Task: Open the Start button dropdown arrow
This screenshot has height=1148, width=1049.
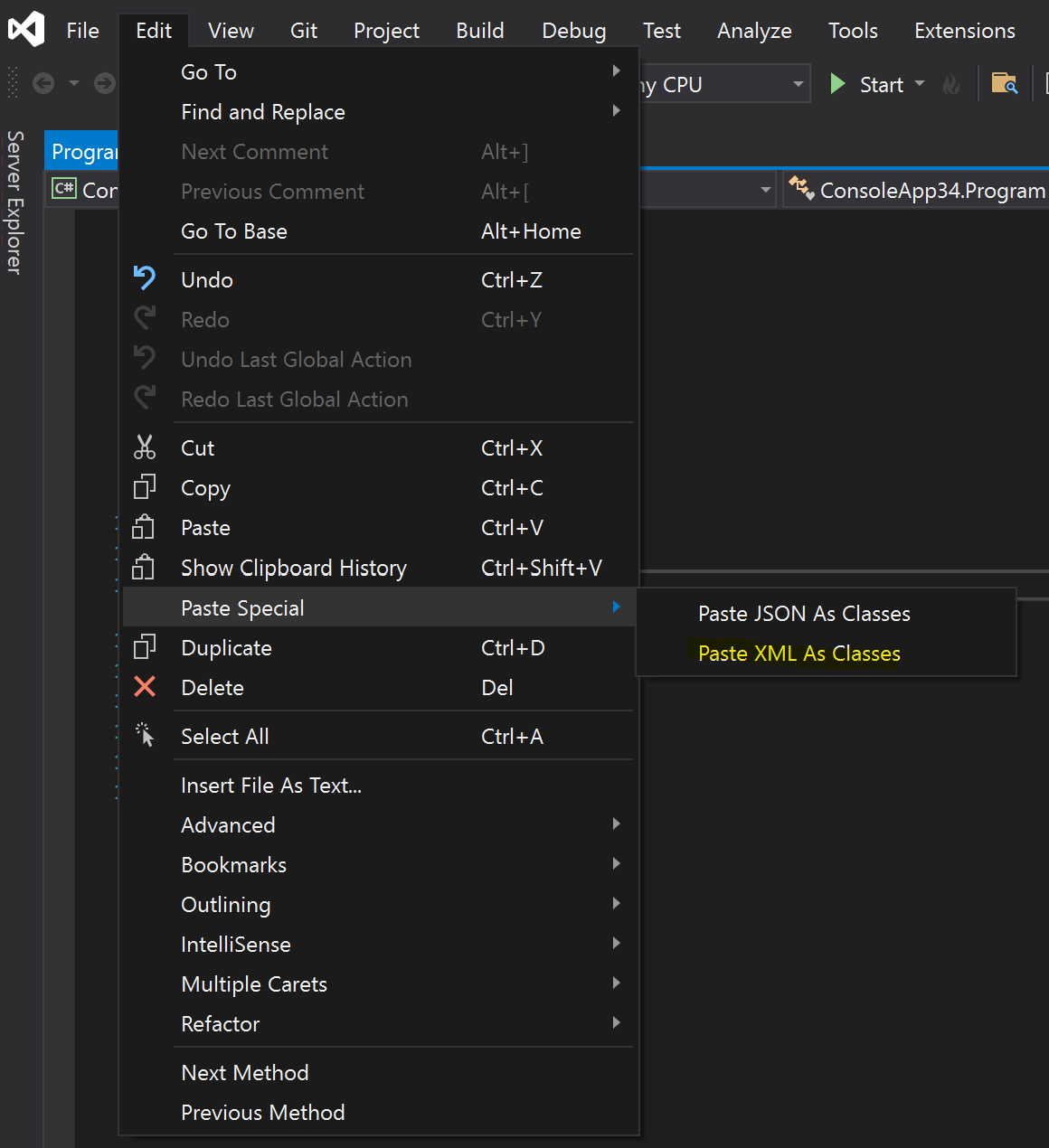Action: coord(920,83)
